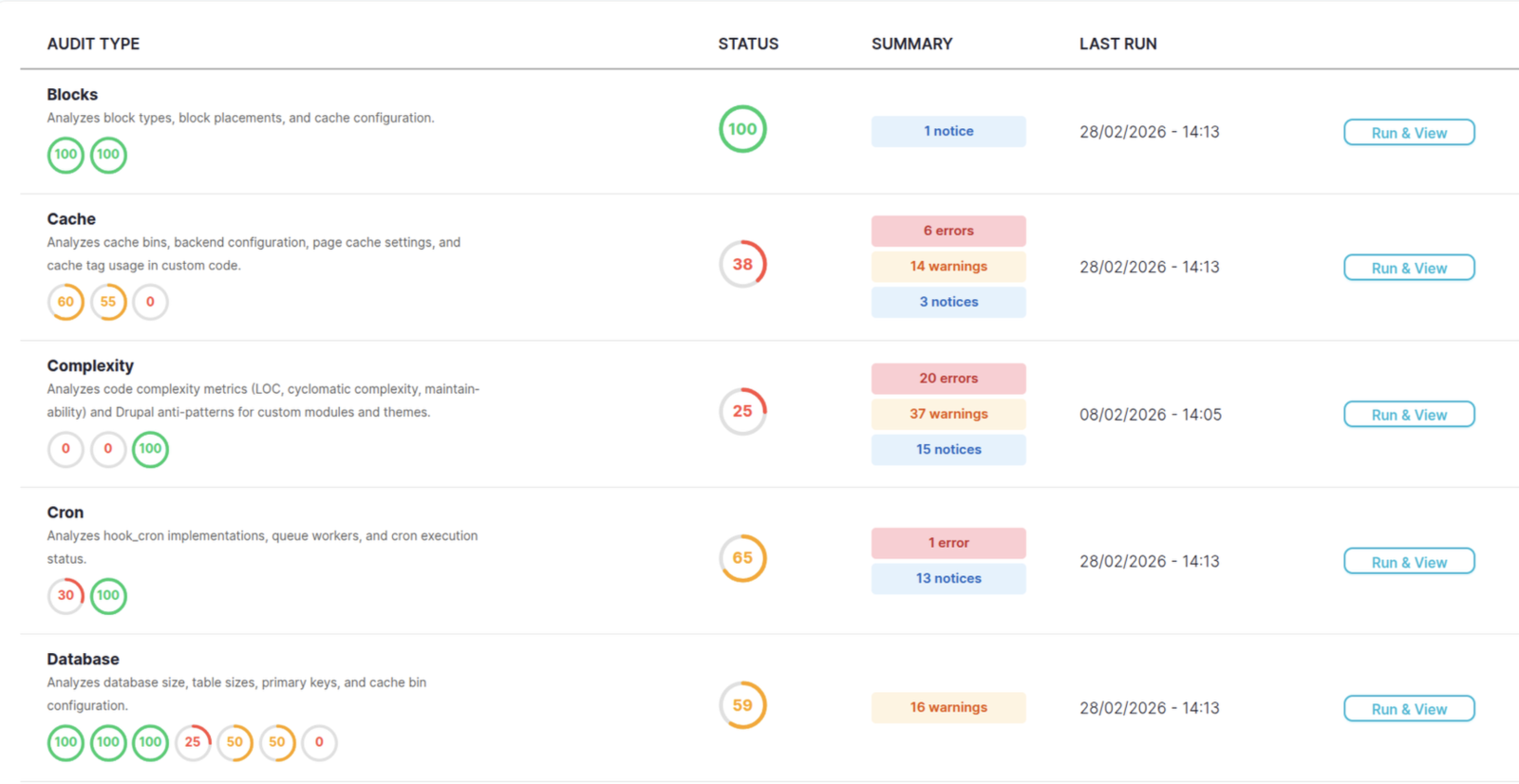This screenshot has width=1519, height=784.
Task: Click the Cron last run date
Action: point(1149,562)
